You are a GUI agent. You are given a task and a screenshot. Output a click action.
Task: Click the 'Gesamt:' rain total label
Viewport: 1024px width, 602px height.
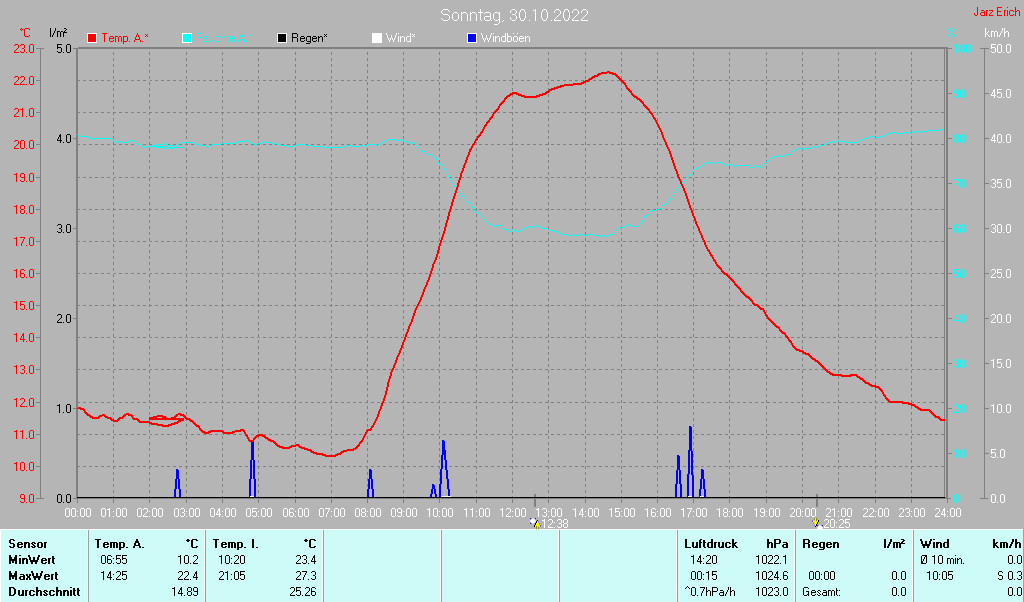point(822,592)
